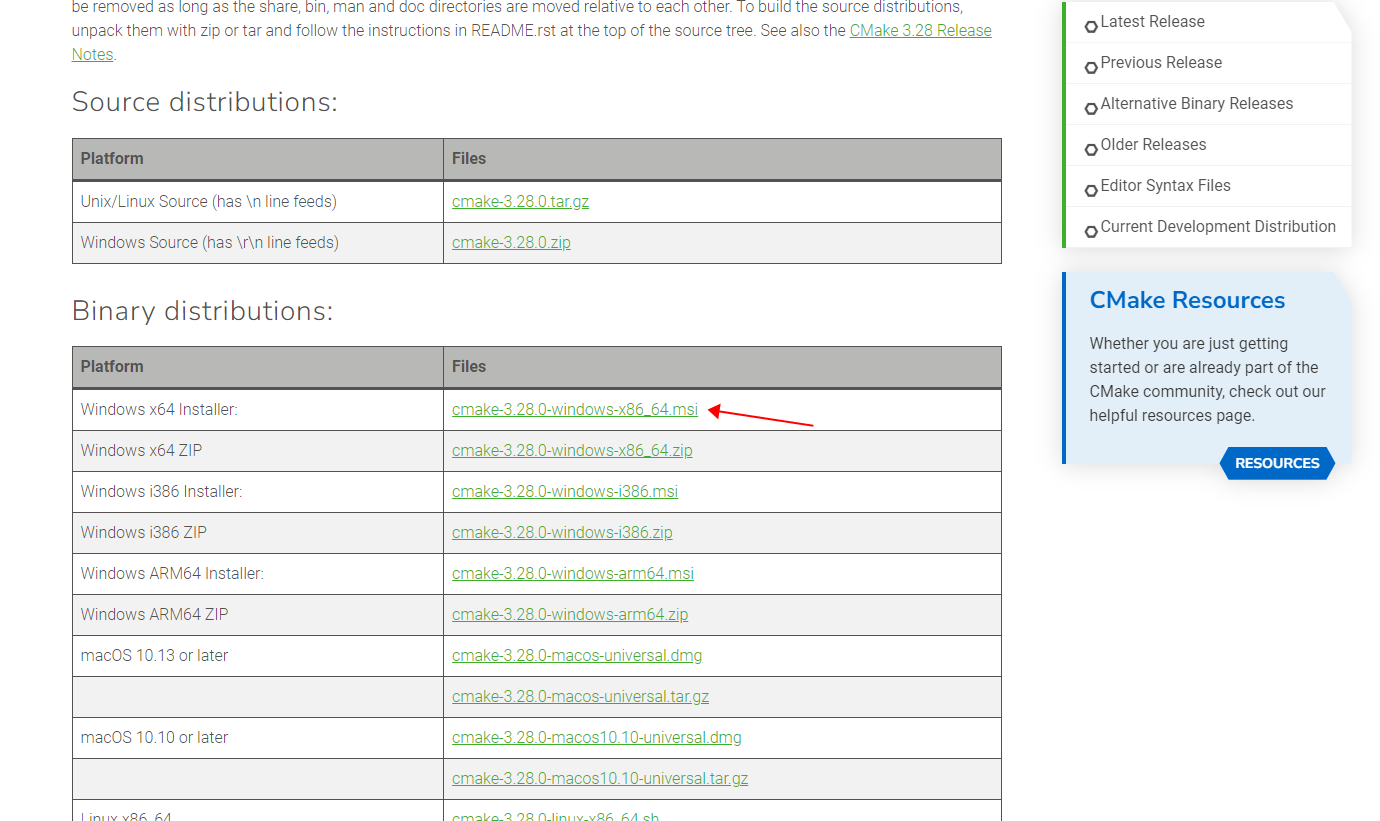
Task: Download cmake-3.28.0-macos-universal.tar.gz file
Action: [580, 696]
